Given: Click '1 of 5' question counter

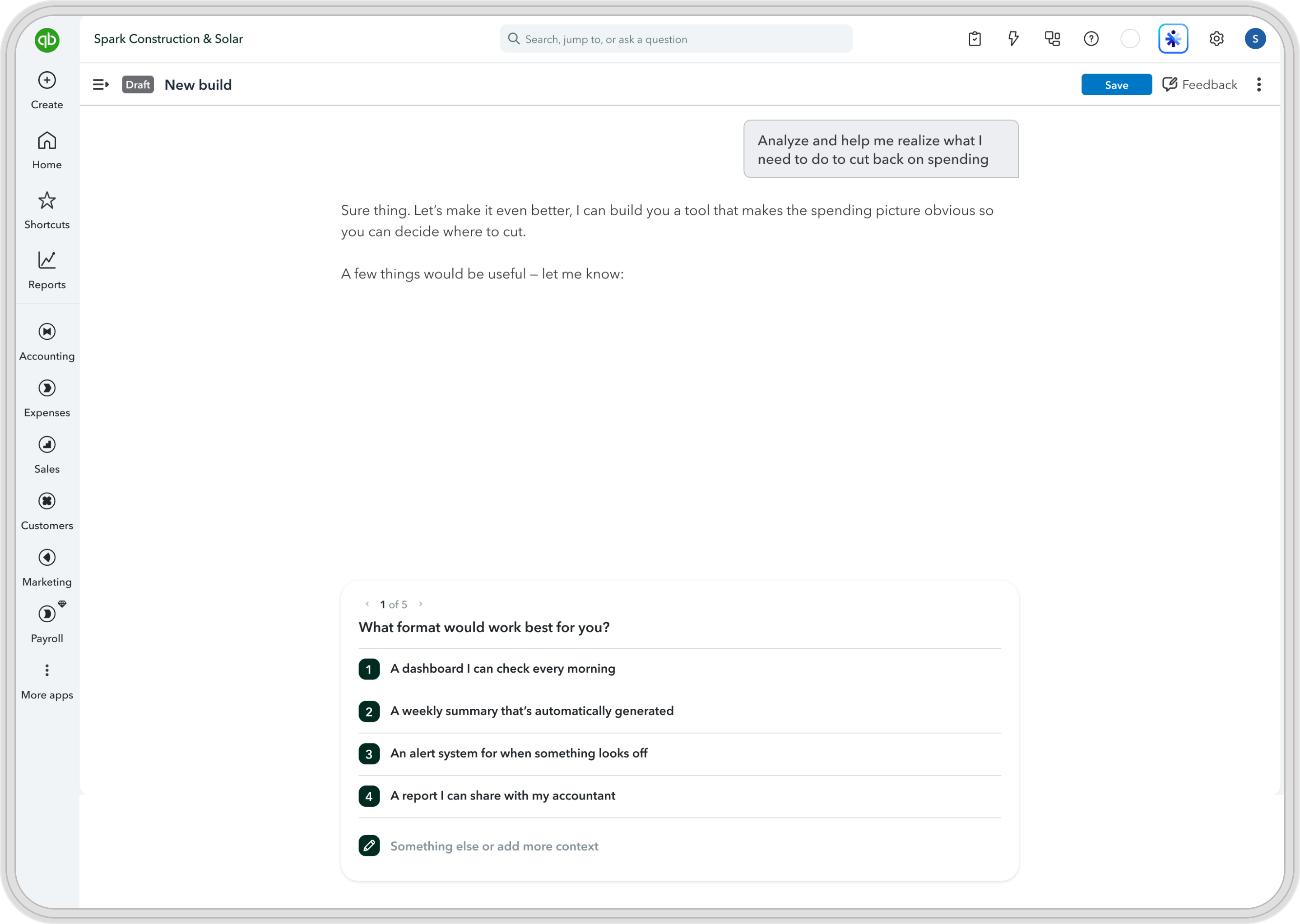Looking at the screenshot, I should coord(393,604).
